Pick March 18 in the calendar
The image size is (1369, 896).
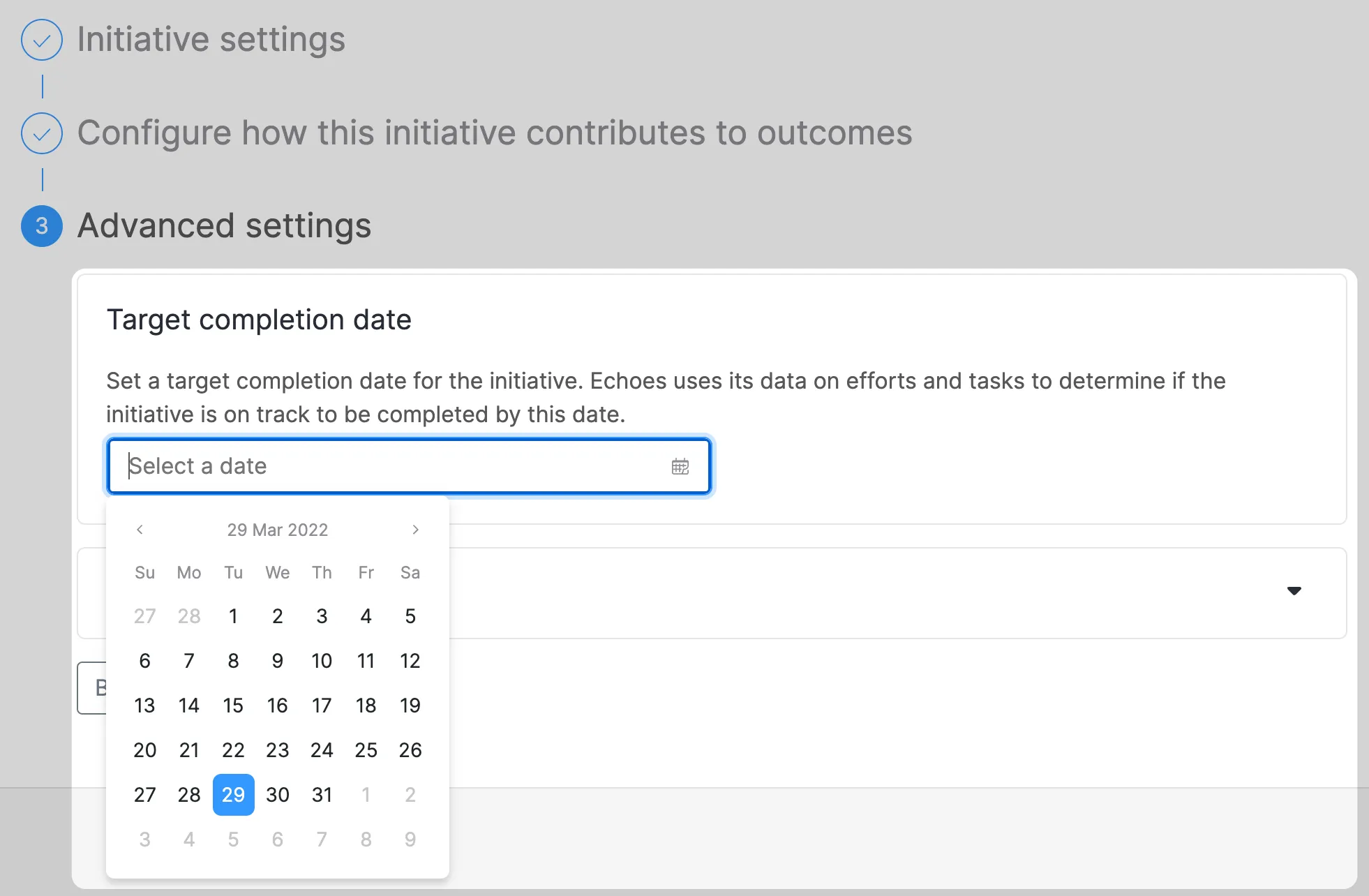(x=366, y=705)
